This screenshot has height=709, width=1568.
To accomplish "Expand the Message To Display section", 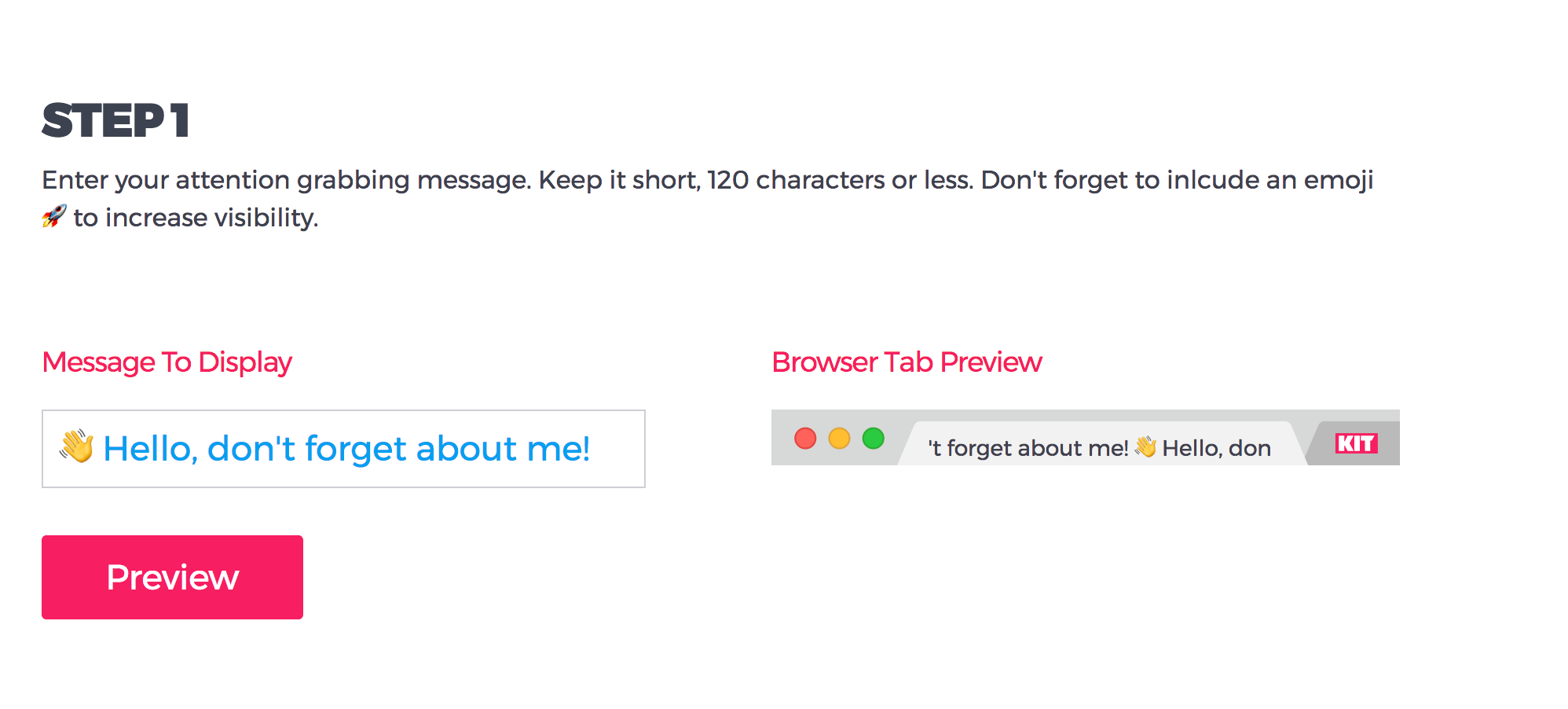I will [x=167, y=362].
